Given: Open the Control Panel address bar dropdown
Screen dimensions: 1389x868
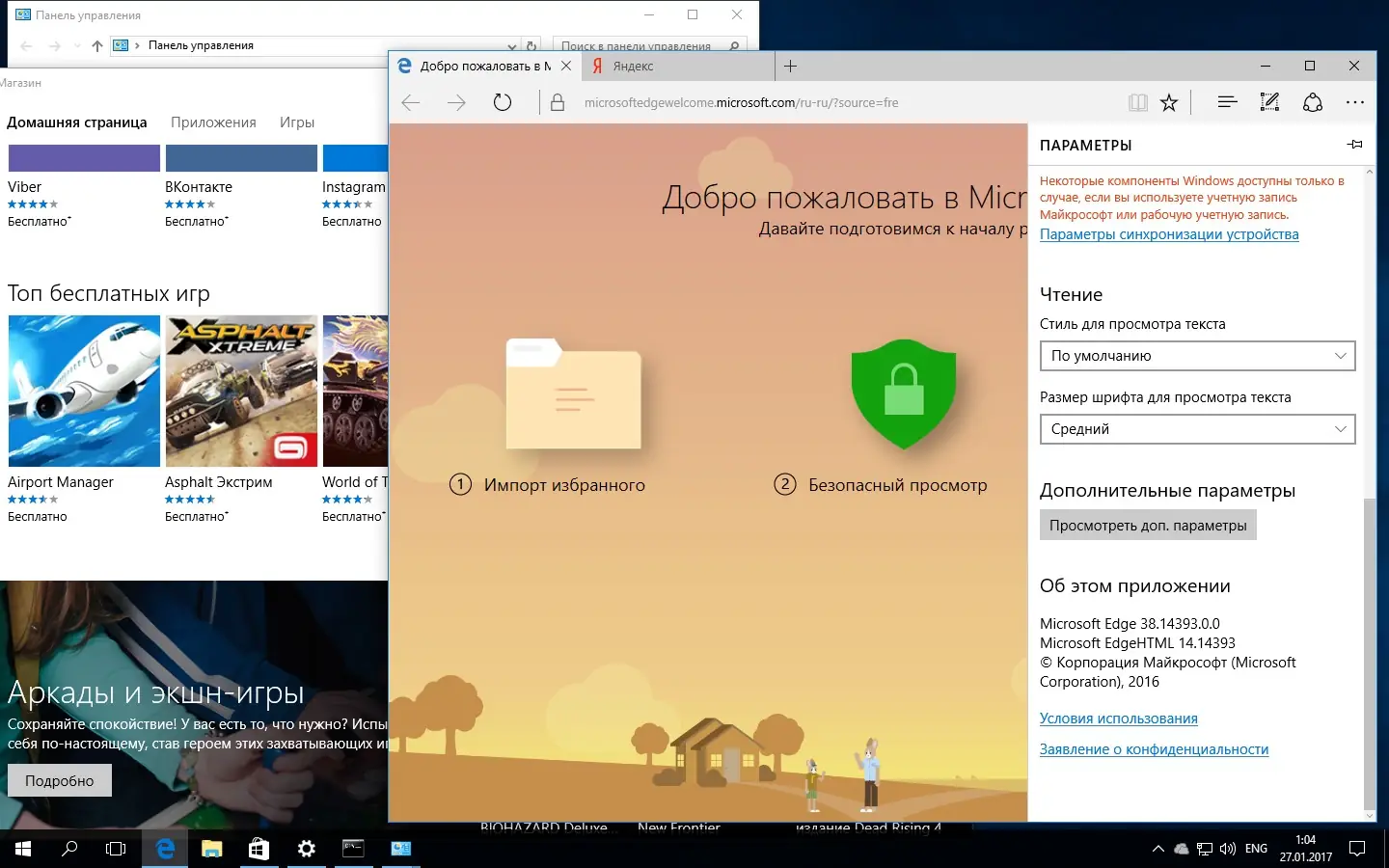Looking at the screenshot, I should tap(511, 44).
